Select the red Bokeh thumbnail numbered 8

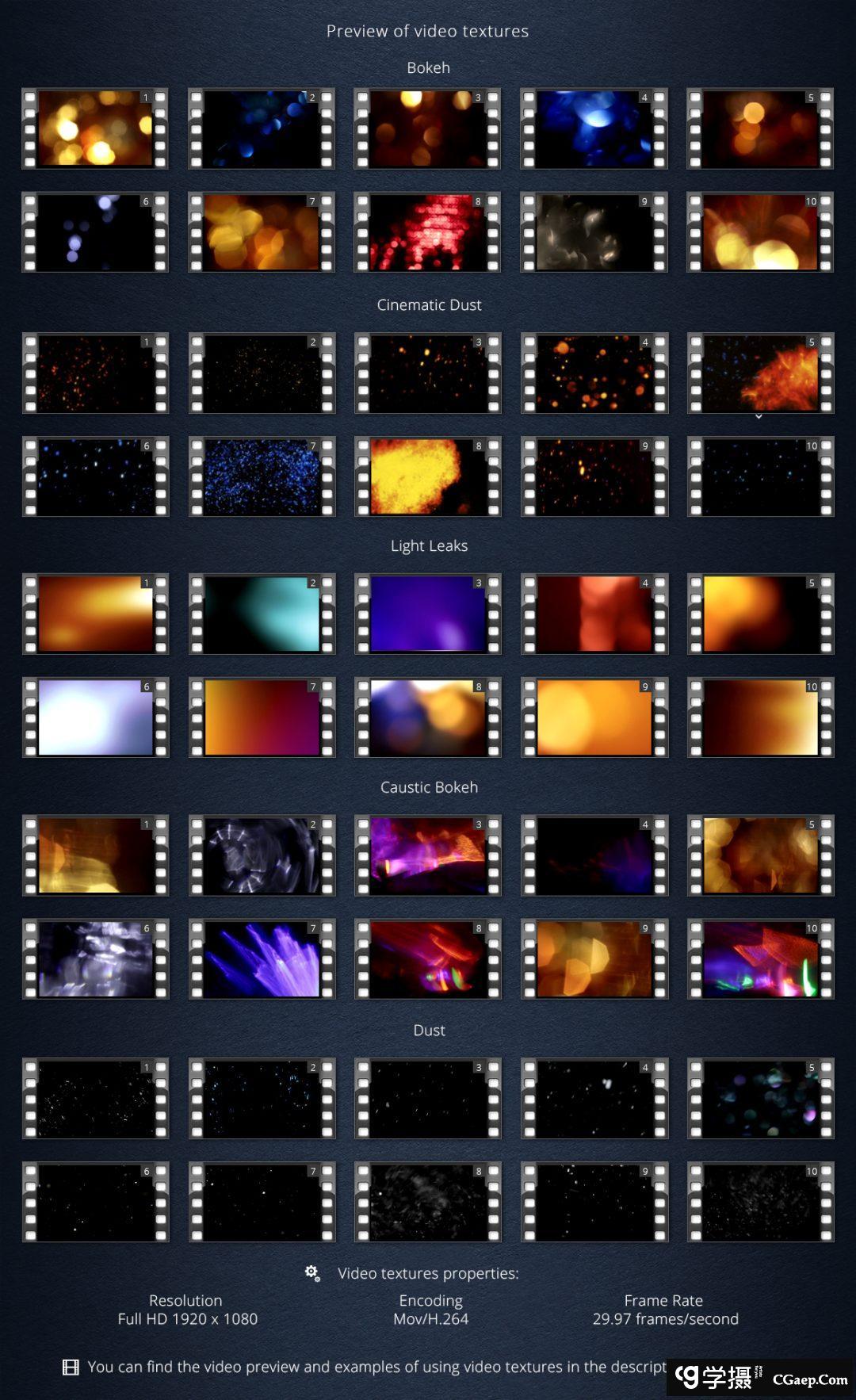[x=427, y=232]
